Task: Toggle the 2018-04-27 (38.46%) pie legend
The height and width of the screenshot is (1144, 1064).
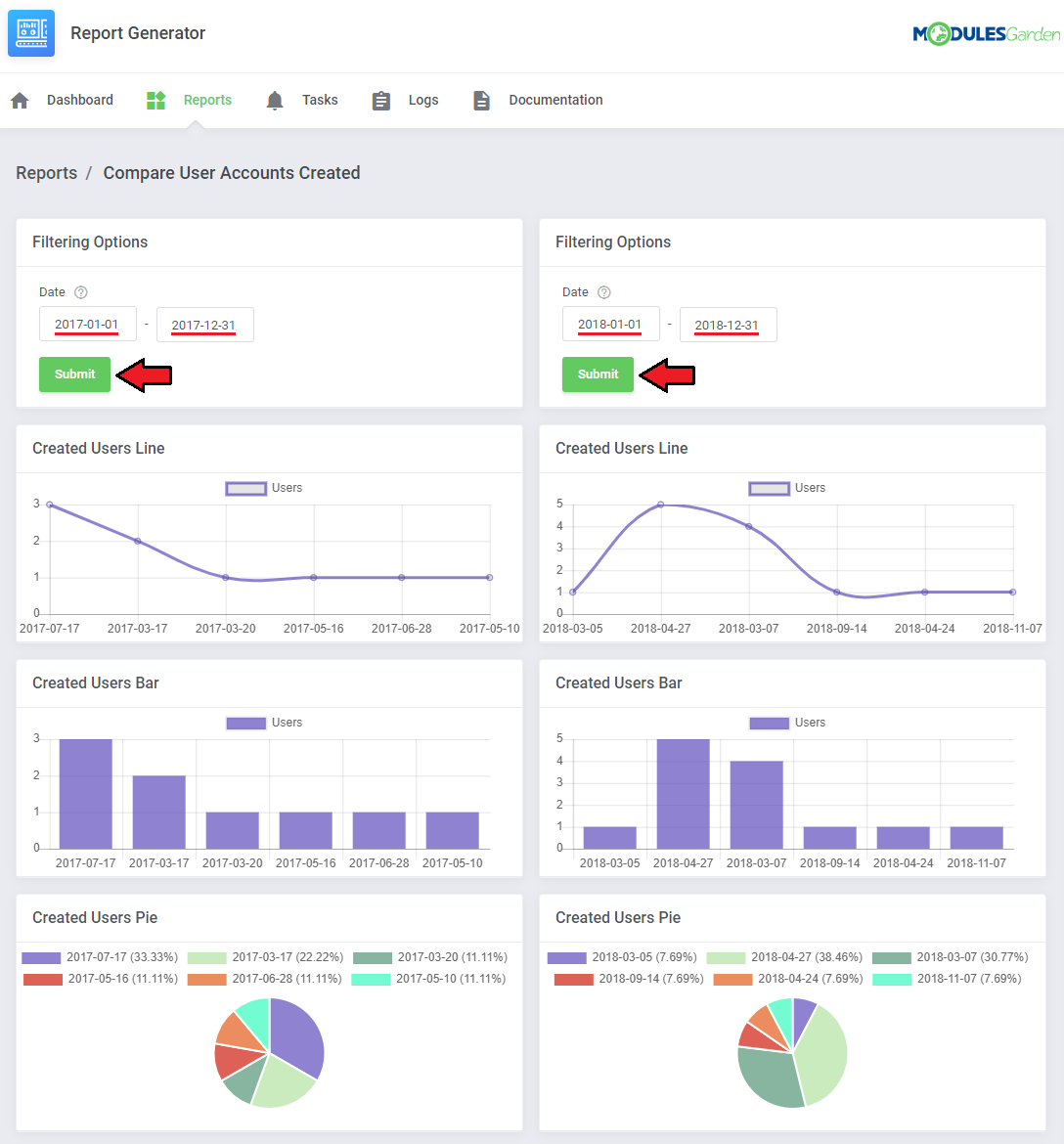Action: [x=784, y=957]
